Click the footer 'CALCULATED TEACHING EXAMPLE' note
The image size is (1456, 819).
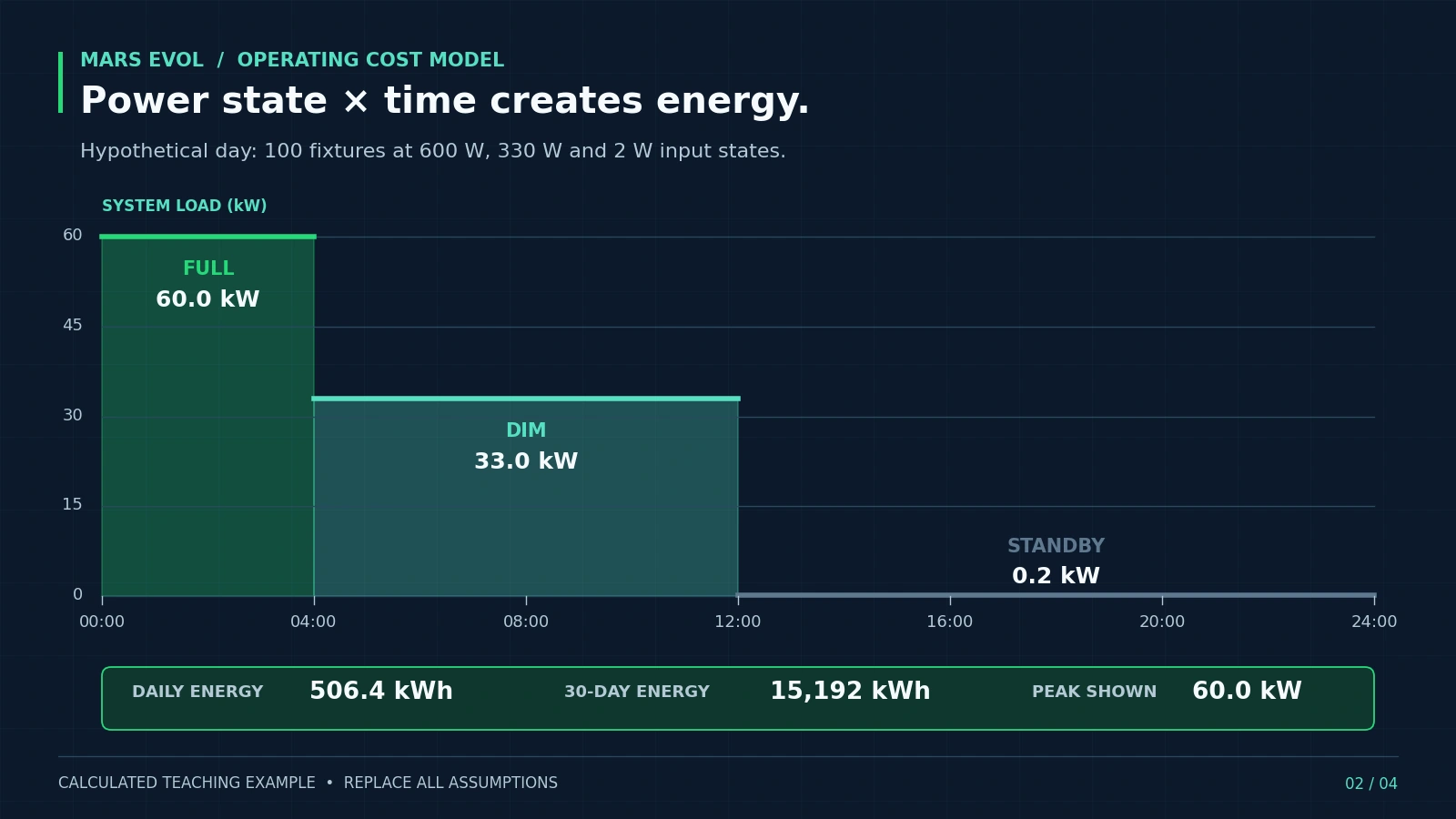click(x=308, y=783)
